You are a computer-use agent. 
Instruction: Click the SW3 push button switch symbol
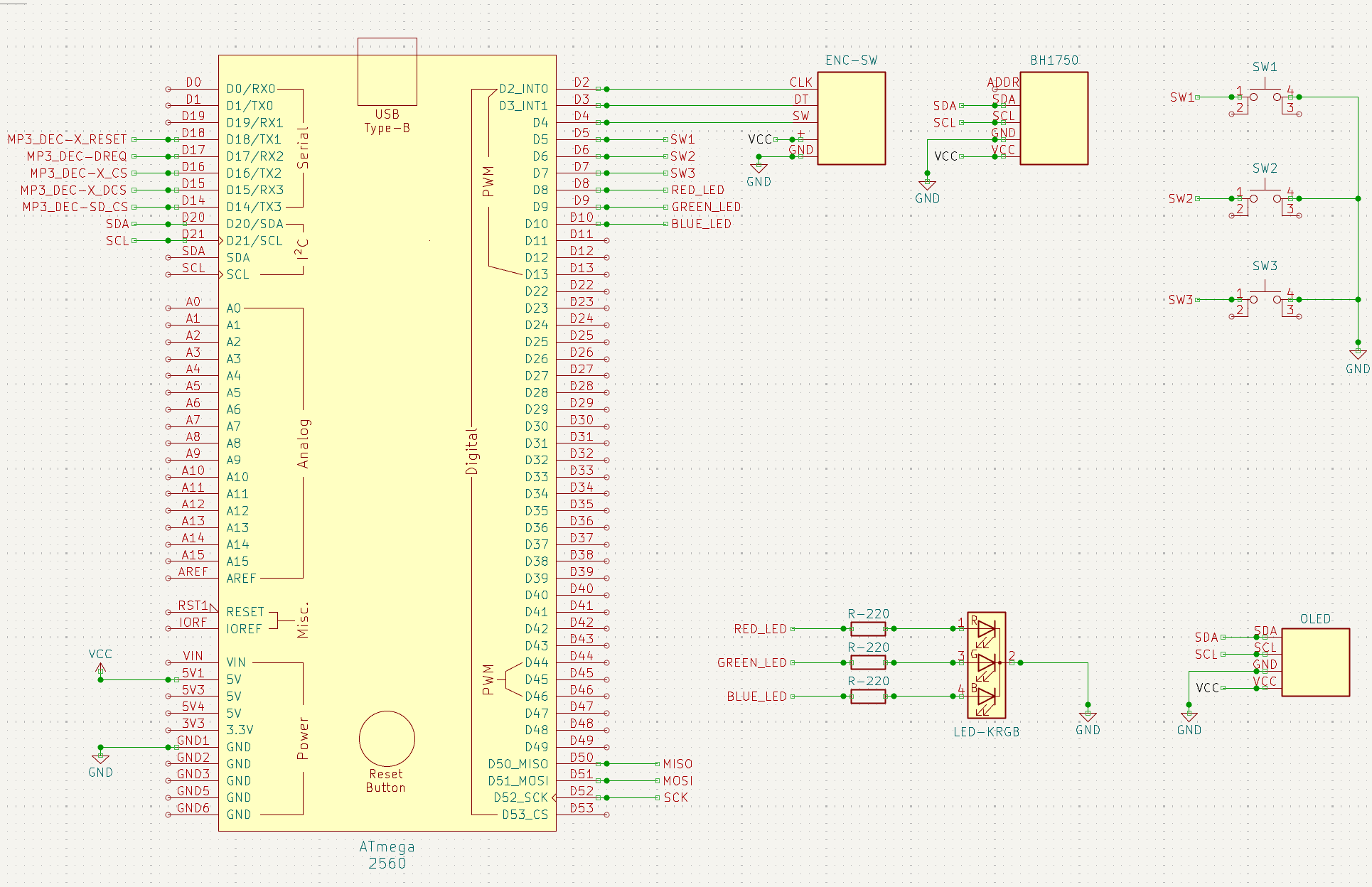click(1265, 300)
